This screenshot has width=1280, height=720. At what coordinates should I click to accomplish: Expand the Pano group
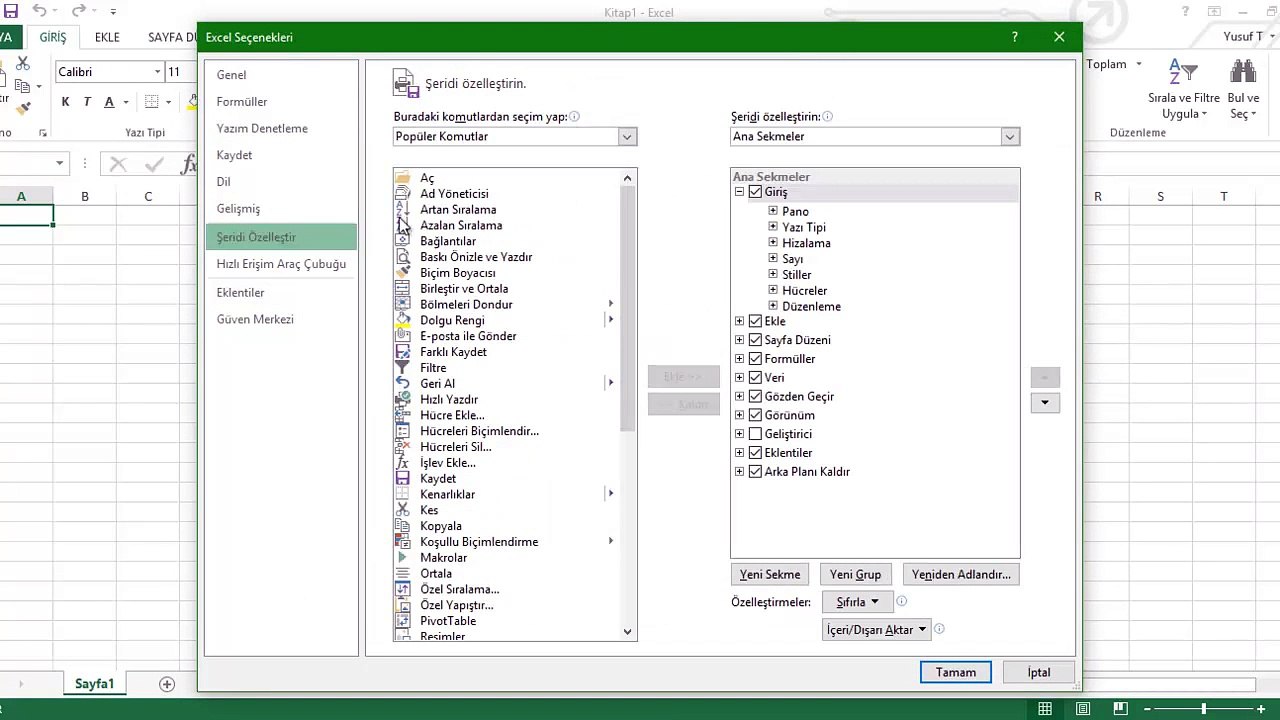click(773, 211)
